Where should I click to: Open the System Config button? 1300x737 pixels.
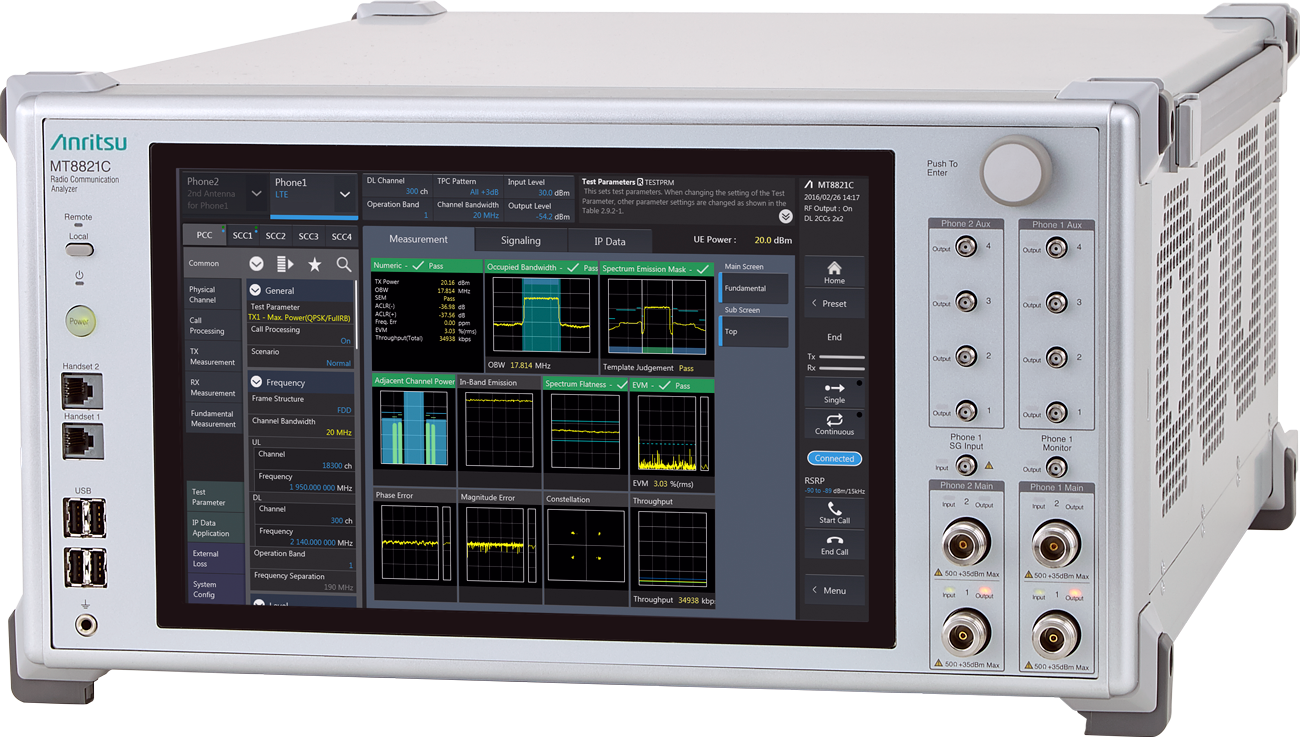coord(214,590)
